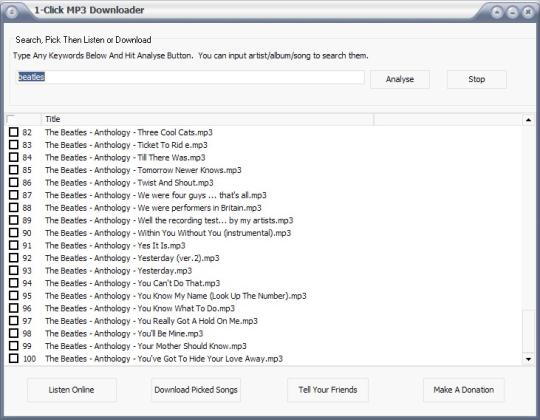Mark checkbox for row 95 You Know My Name
Viewport: 540px width, 420px height.
pyautogui.click(x=14, y=295)
